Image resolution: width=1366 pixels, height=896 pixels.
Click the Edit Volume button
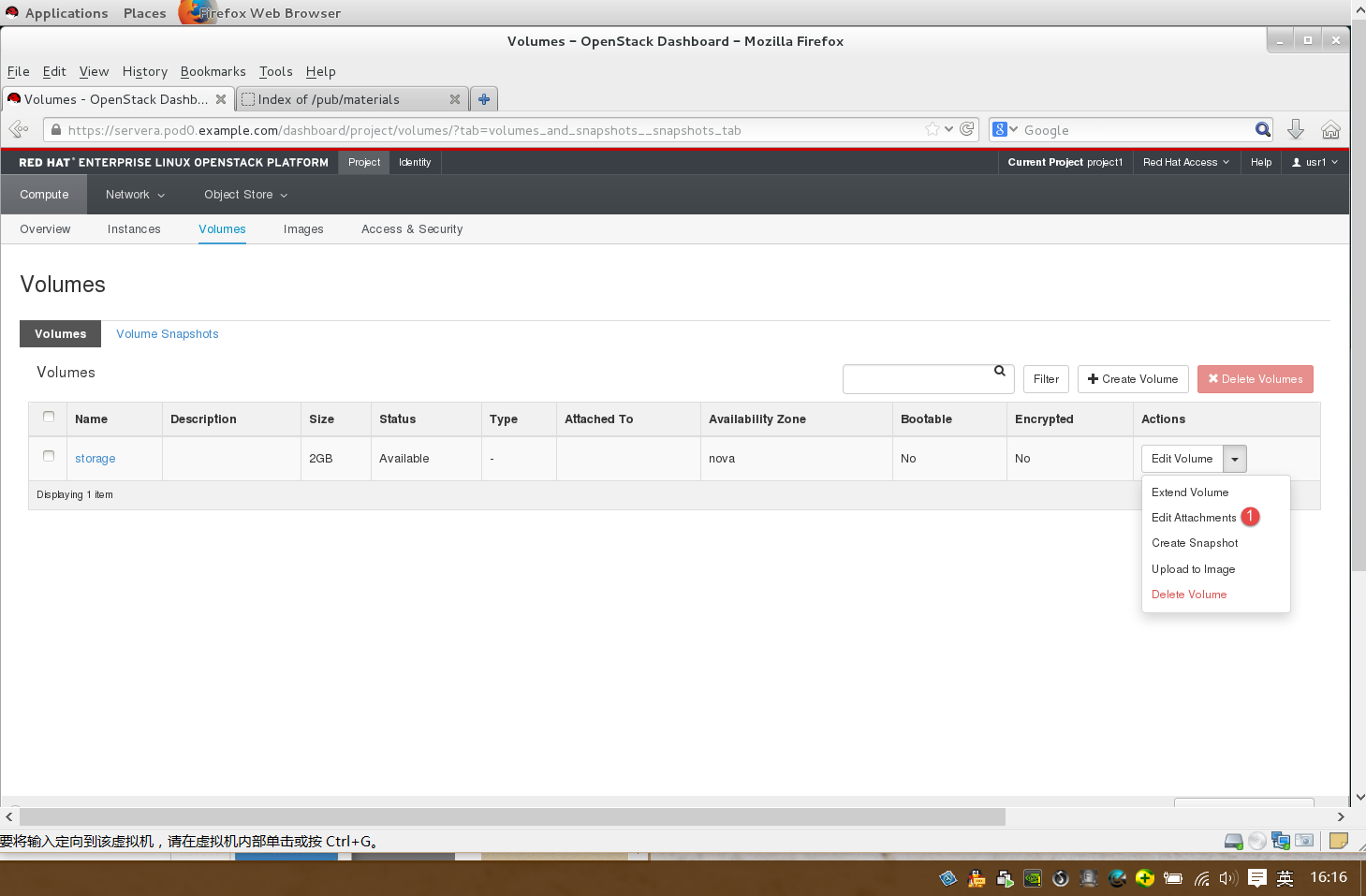(1182, 459)
